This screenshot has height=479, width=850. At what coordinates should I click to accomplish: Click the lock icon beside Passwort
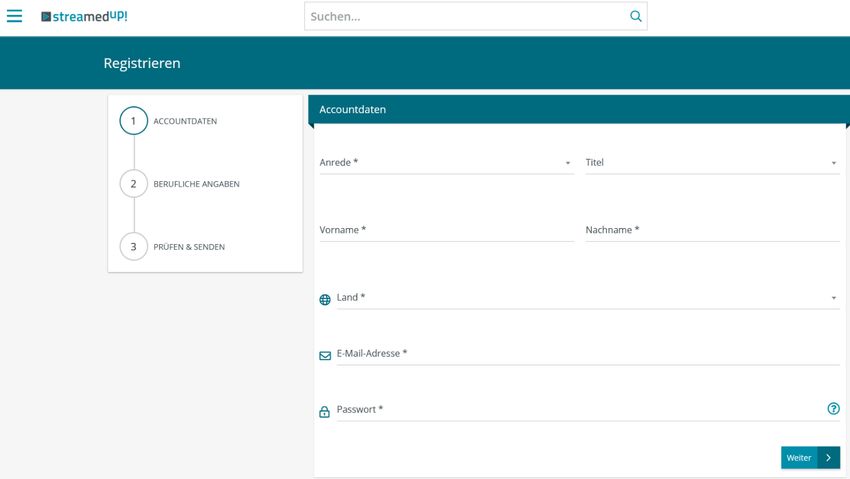(324, 411)
